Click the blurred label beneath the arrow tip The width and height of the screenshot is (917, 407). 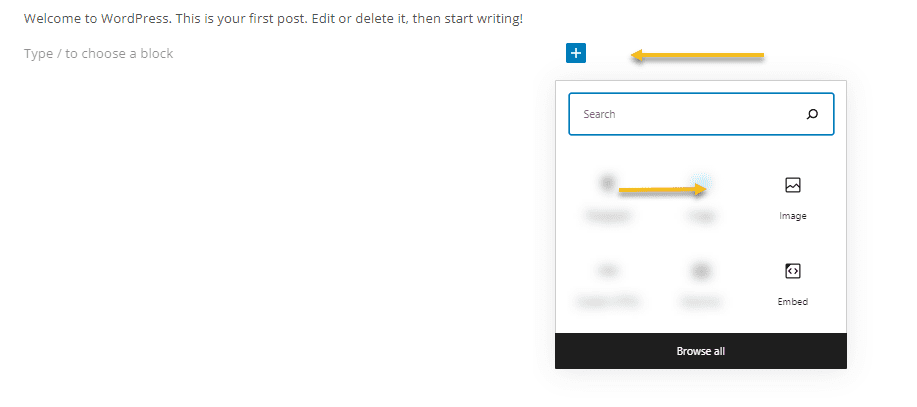click(701, 216)
